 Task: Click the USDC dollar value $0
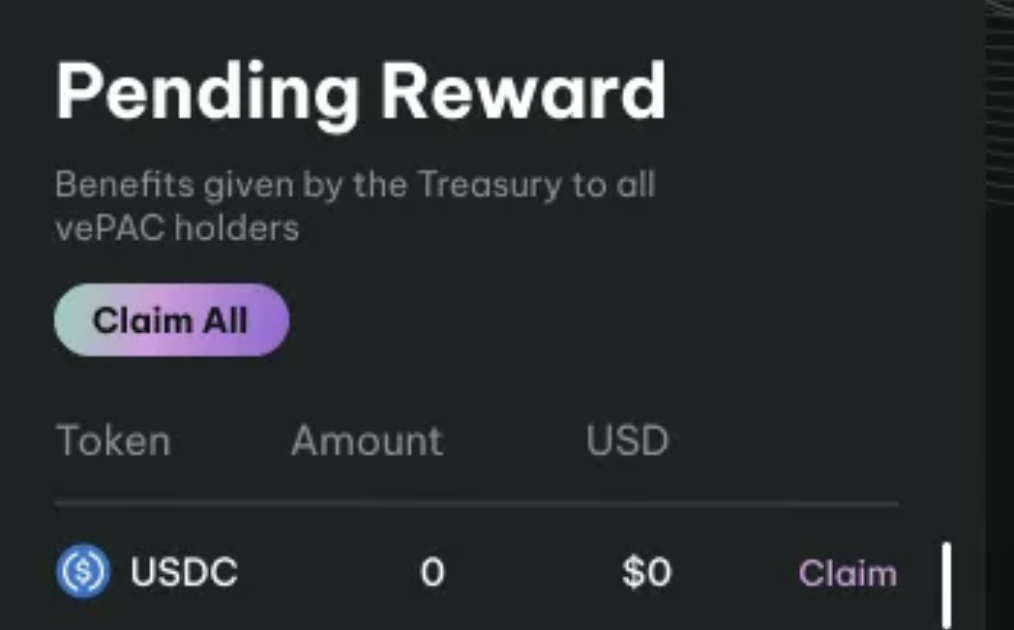point(646,573)
